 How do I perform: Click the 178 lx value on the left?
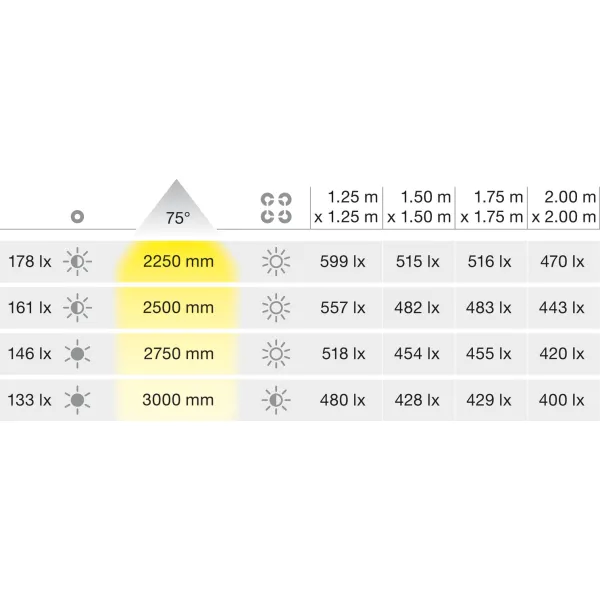point(30,262)
